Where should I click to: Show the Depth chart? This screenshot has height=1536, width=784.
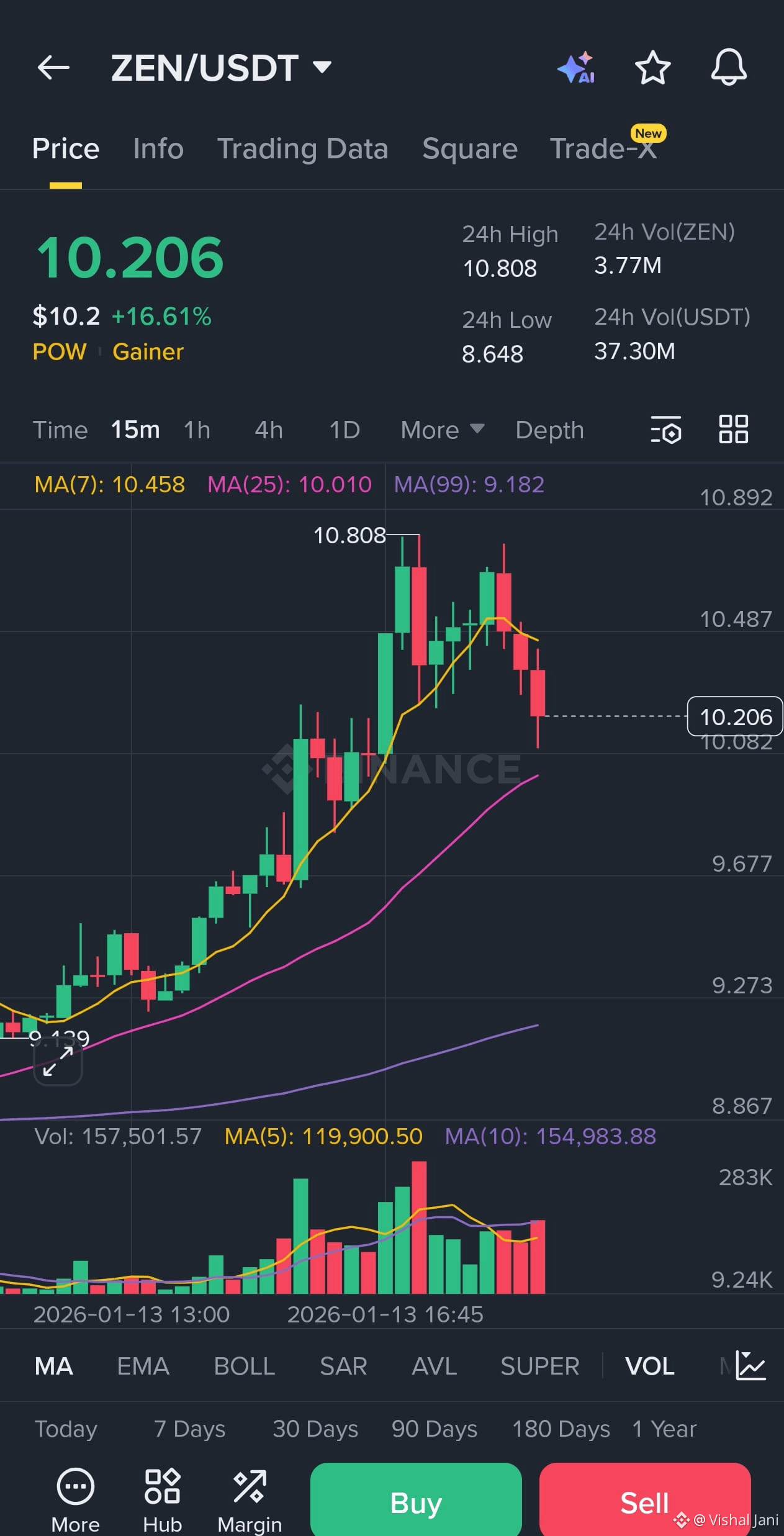[549, 430]
